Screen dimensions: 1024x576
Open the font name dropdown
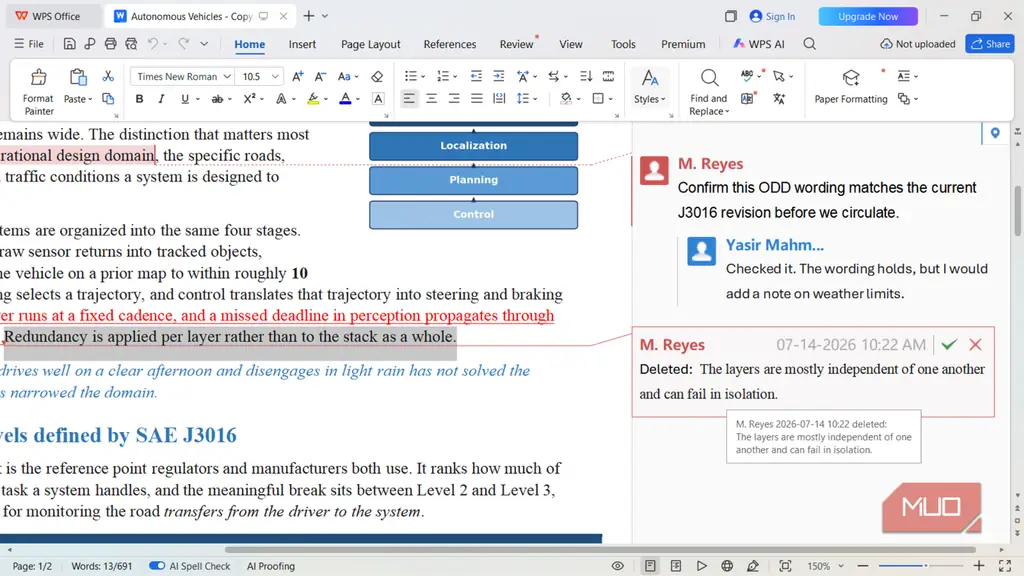(227, 76)
